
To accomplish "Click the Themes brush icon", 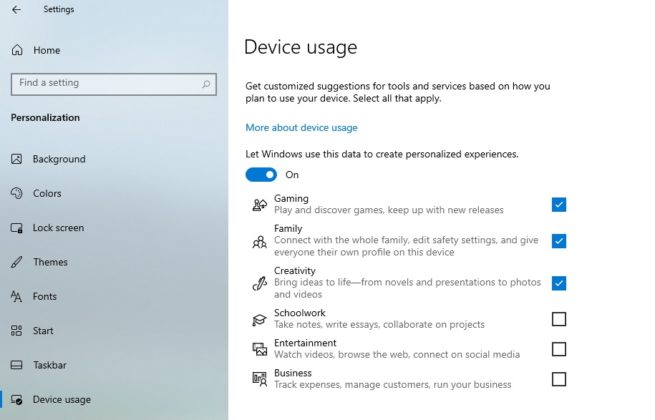I will click(x=17, y=262).
